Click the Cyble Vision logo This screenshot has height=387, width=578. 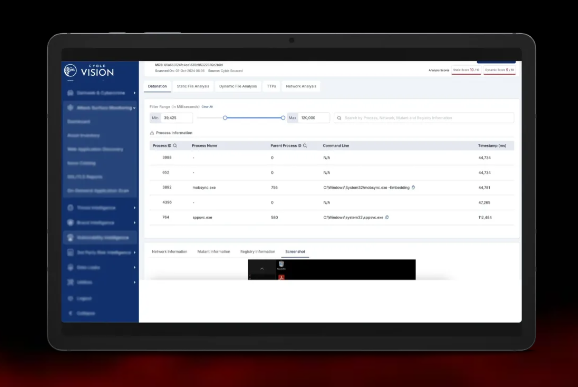[x=89, y=70]
